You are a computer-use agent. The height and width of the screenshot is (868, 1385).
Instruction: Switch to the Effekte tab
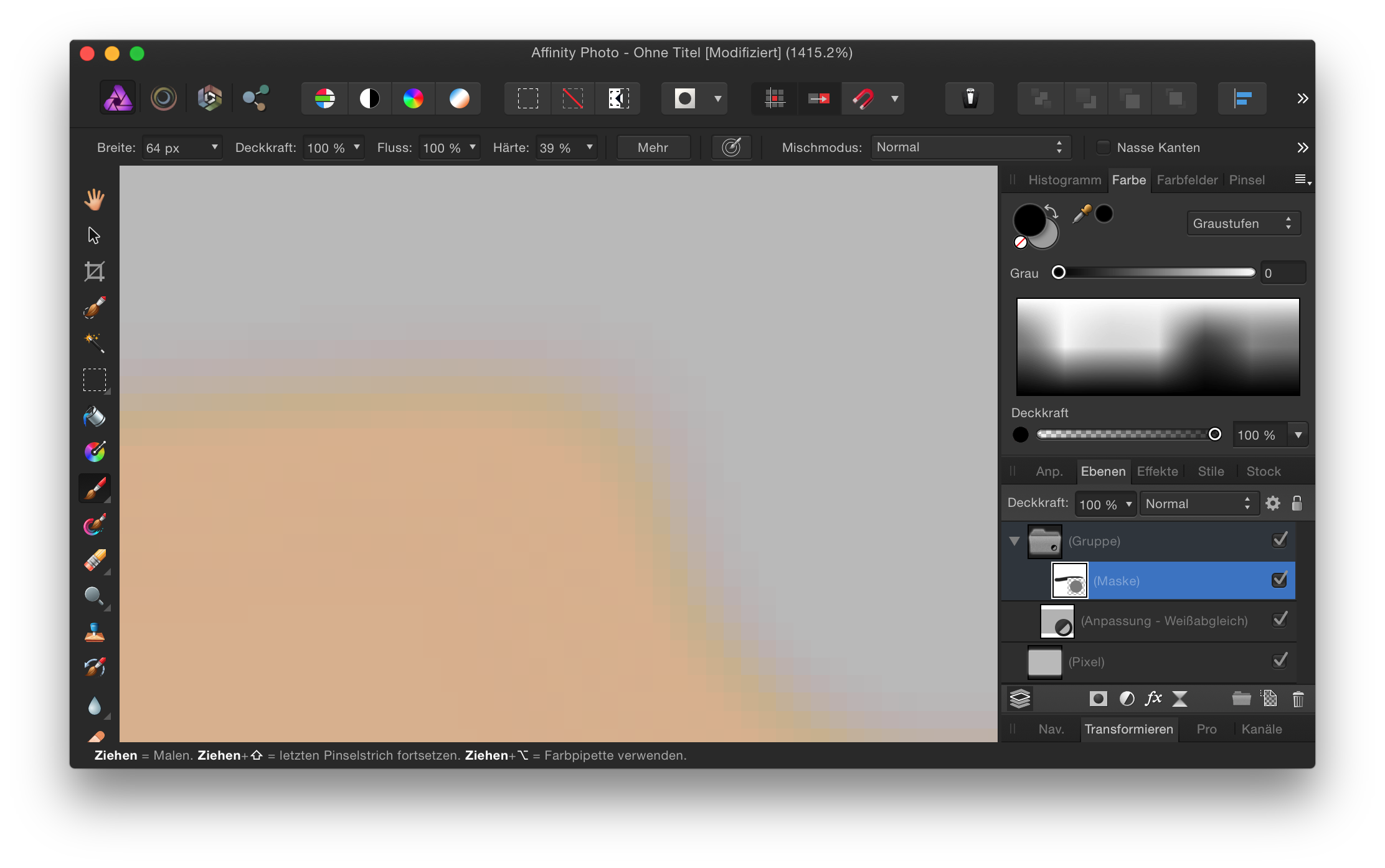click(x=1157, y=471)
